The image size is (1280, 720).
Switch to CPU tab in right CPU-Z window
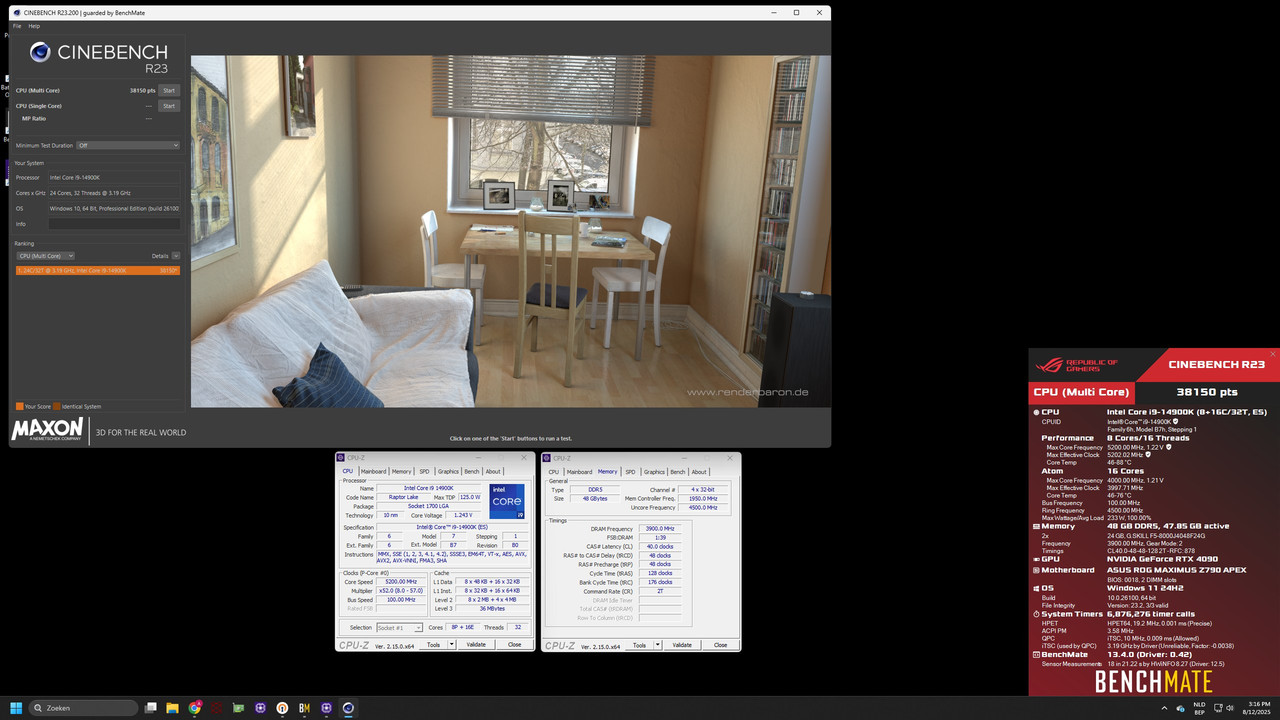coord(554,472)
